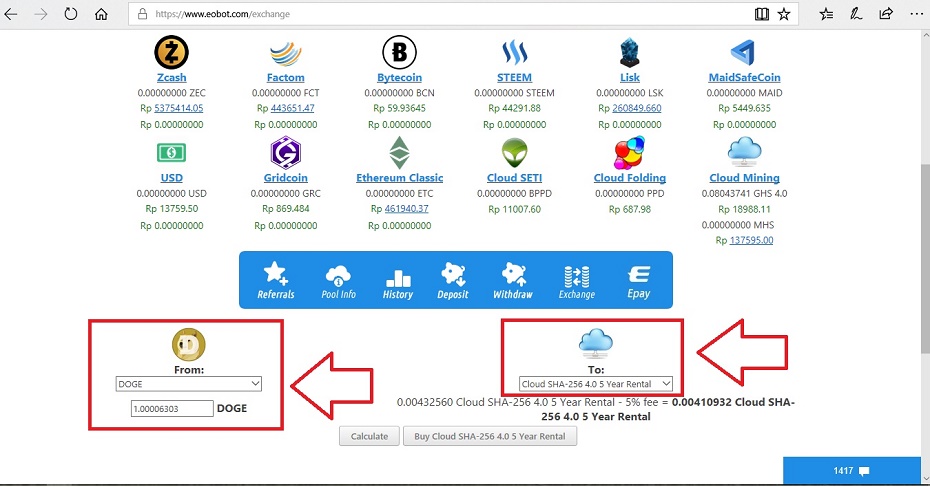This screenshot has width=930, height=487.
Task: Open the USD link
Action: (171, 178)
